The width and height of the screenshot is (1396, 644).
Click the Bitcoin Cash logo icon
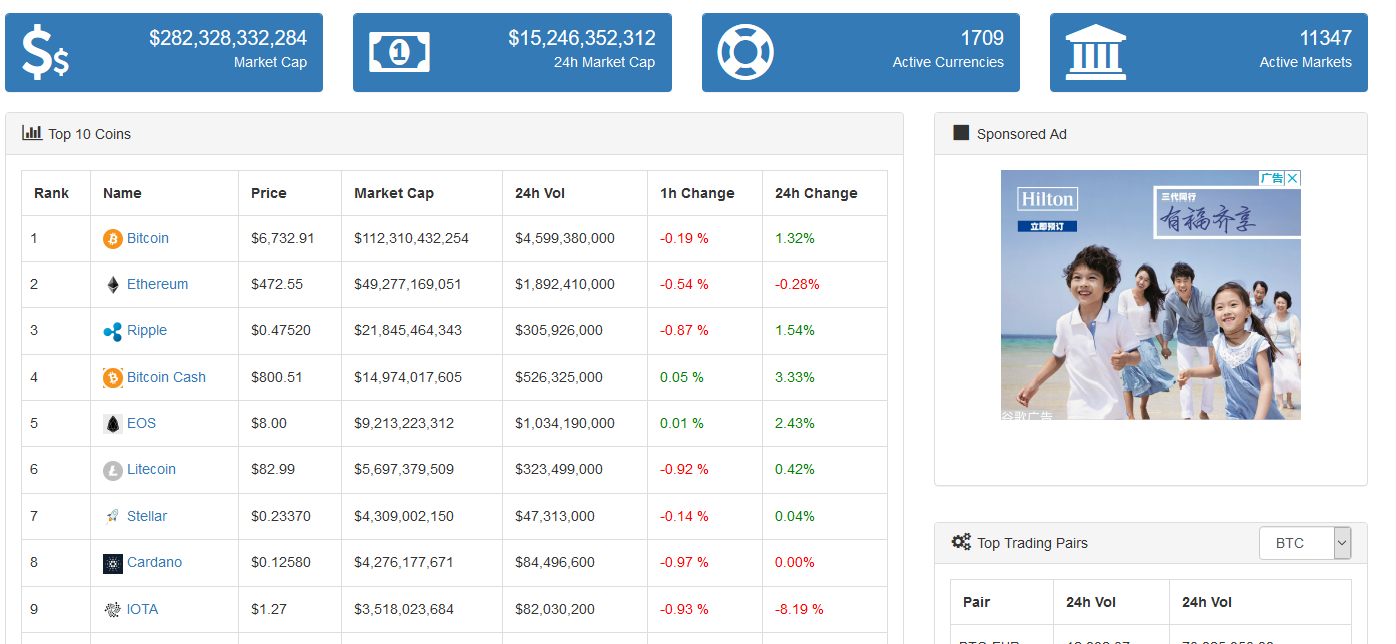[112, 378]
